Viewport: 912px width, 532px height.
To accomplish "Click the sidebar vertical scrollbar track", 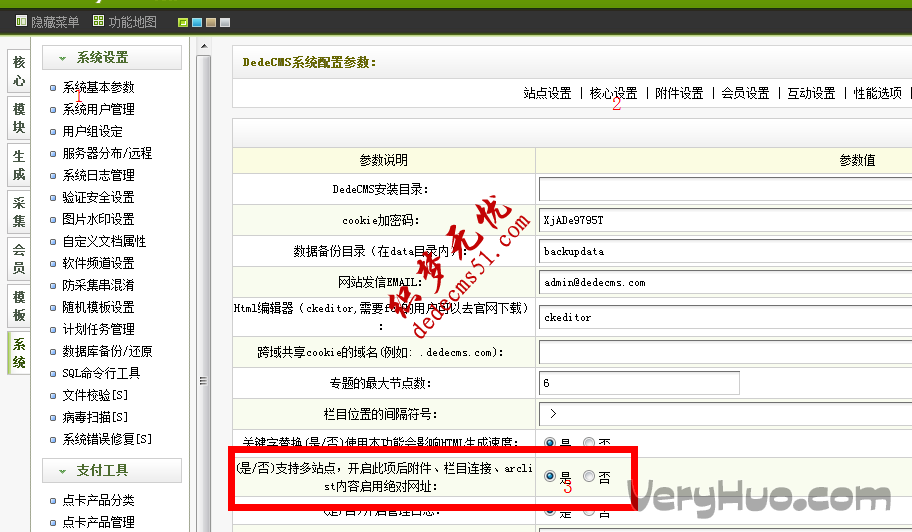I will (x=204, y=294).
